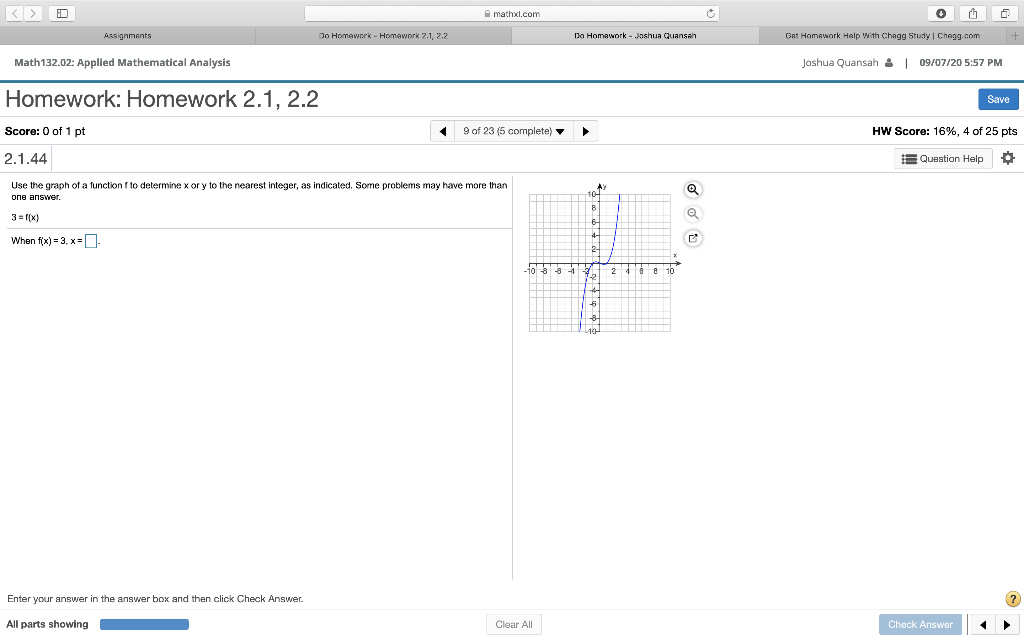Open the Question Help dropdown
This screenshot has height=640, width=1024.
tap(941, 158)
